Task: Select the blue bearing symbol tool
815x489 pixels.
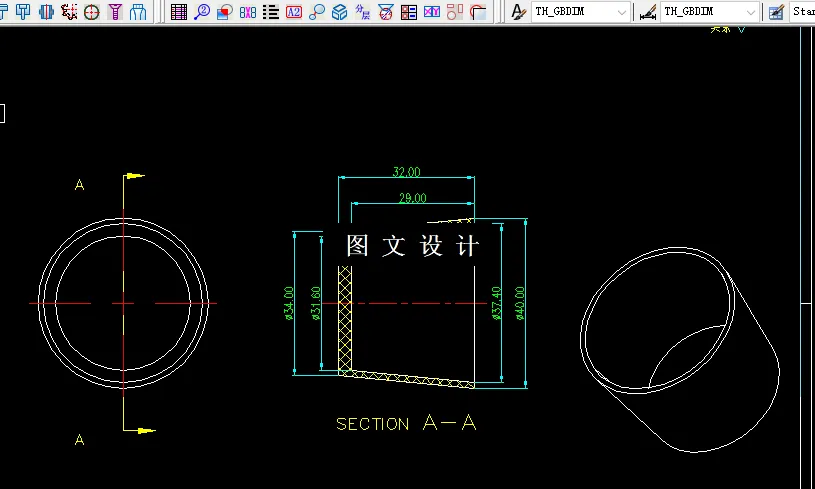Action: 46,11
